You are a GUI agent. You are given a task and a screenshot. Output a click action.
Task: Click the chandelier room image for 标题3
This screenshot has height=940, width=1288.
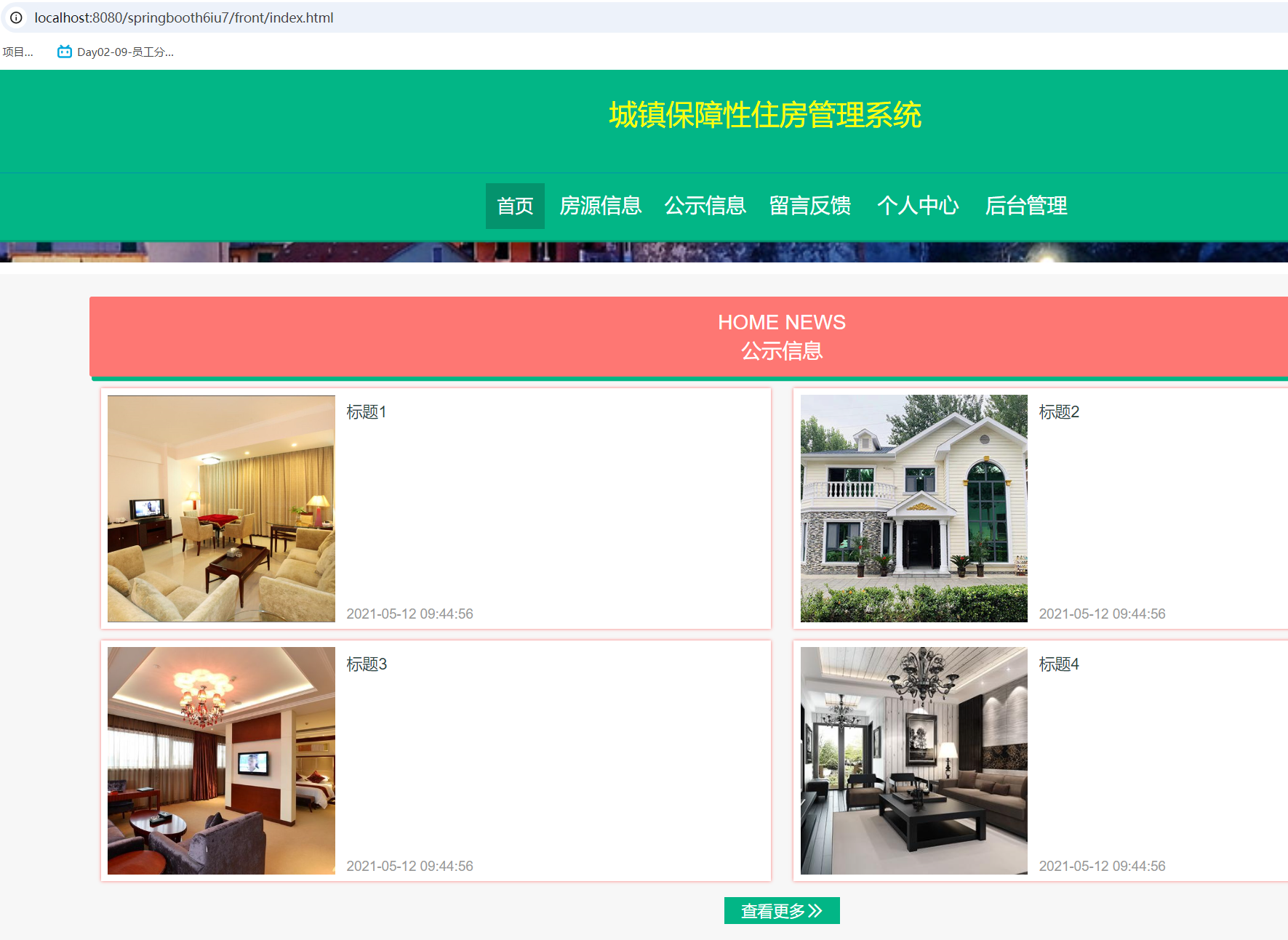coord(221,760)
